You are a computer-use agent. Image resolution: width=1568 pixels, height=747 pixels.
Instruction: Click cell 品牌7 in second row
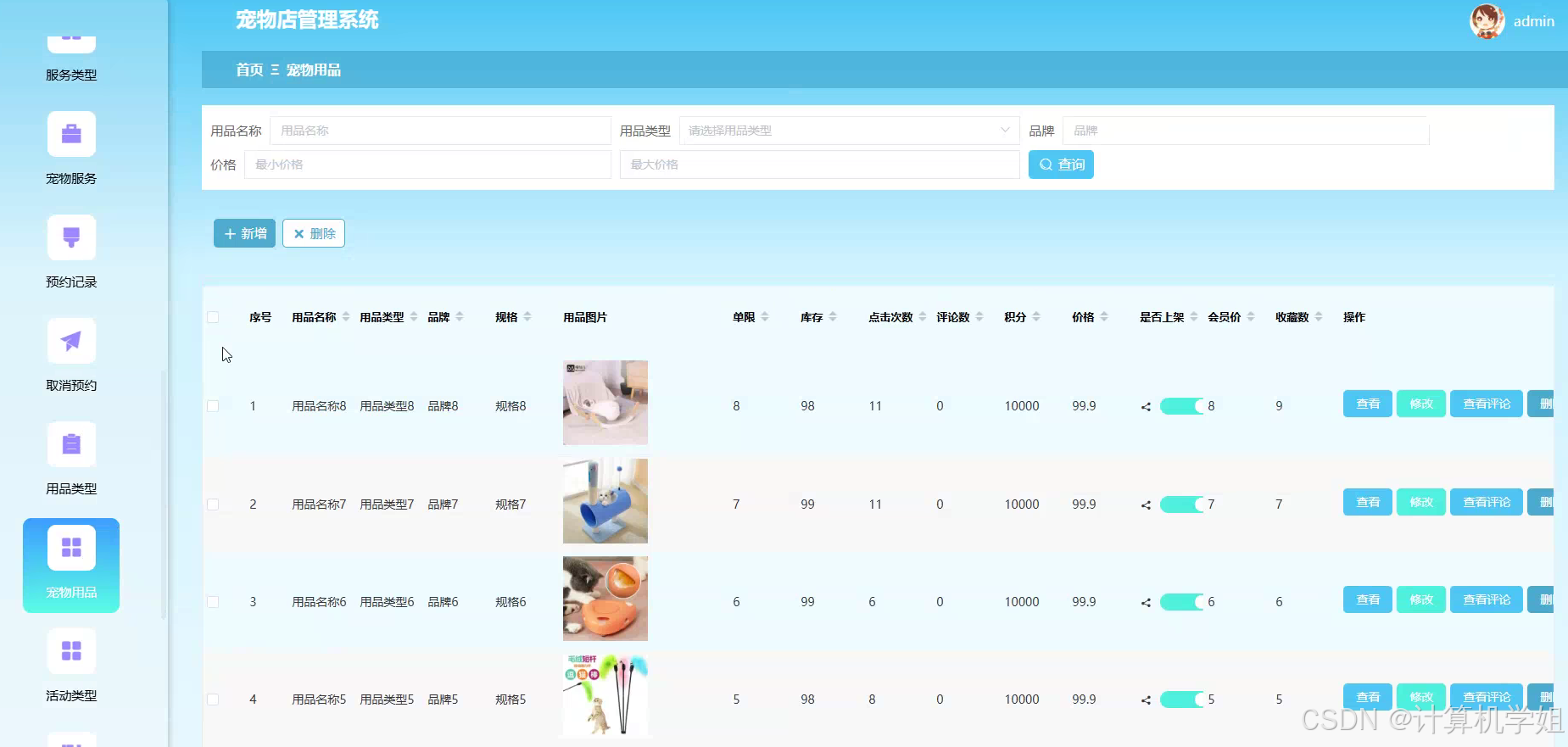click(x=443, y=505)
